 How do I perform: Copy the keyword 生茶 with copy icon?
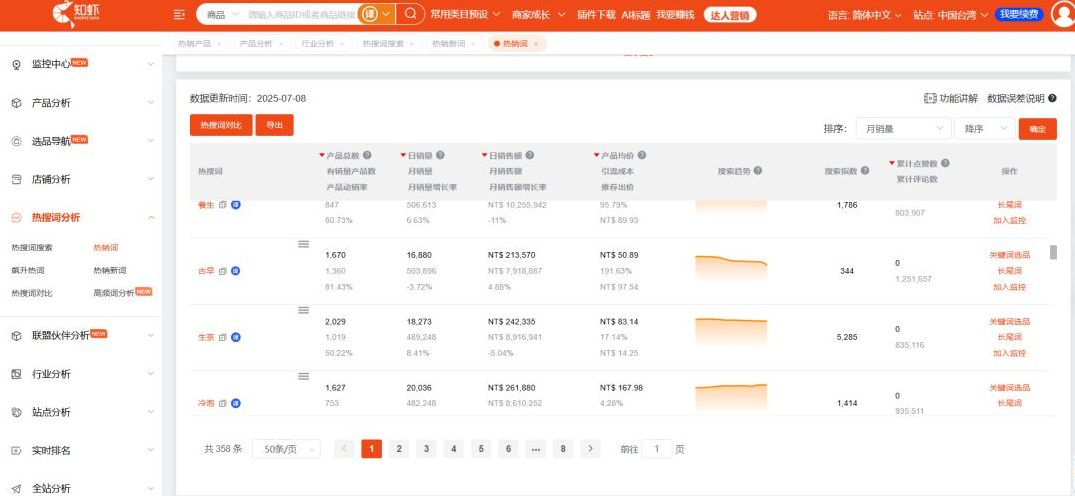tap(223, 338)
